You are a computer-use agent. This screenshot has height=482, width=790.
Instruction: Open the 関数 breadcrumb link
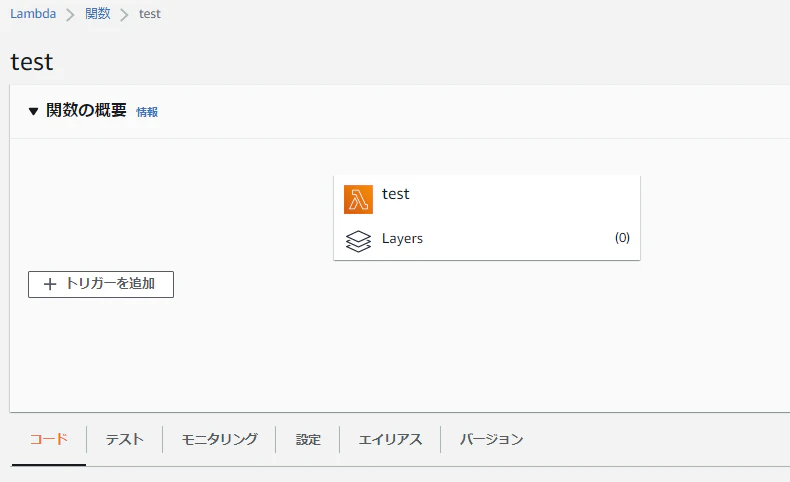(98, 14)
